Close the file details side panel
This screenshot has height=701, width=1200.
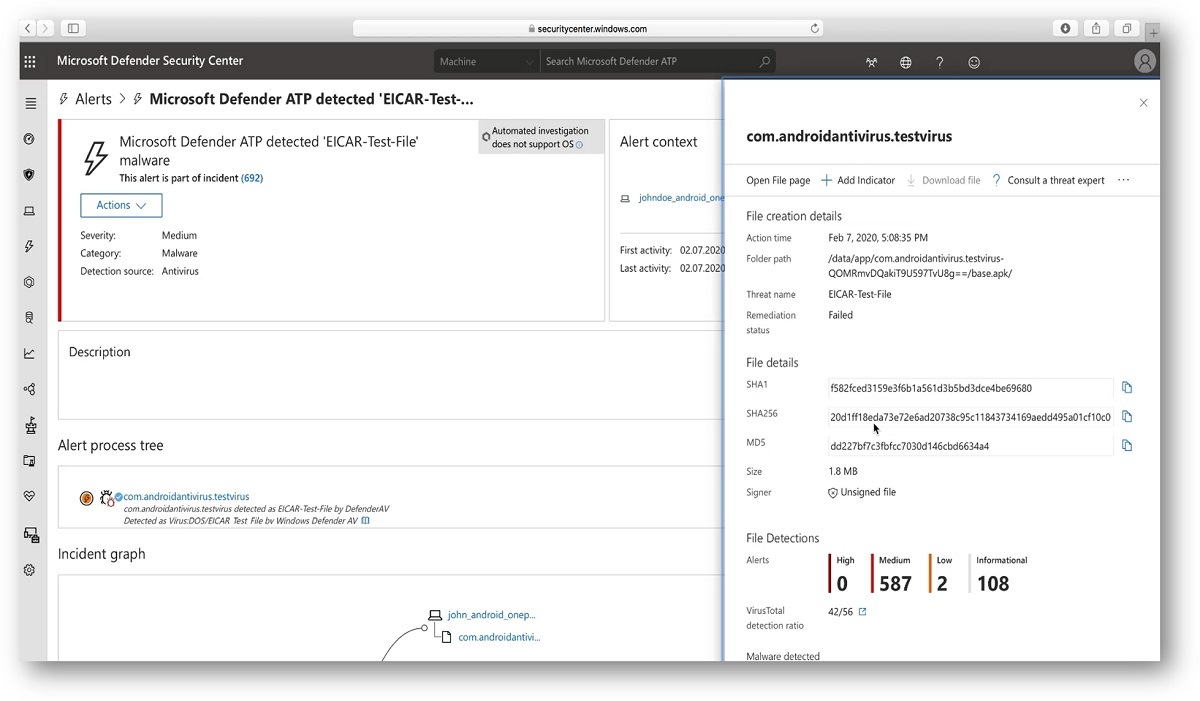(x=1144, y=103)
